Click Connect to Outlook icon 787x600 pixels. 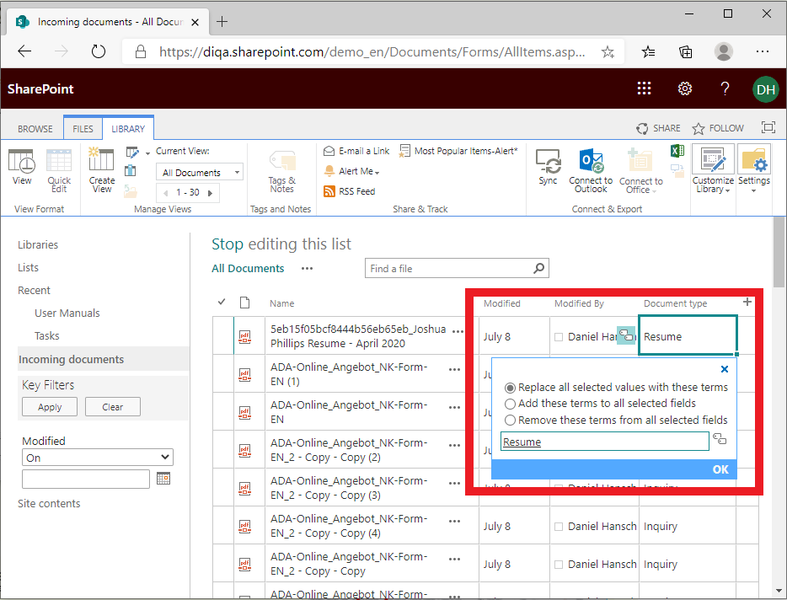pyautogui.click(x=590, y=162)
